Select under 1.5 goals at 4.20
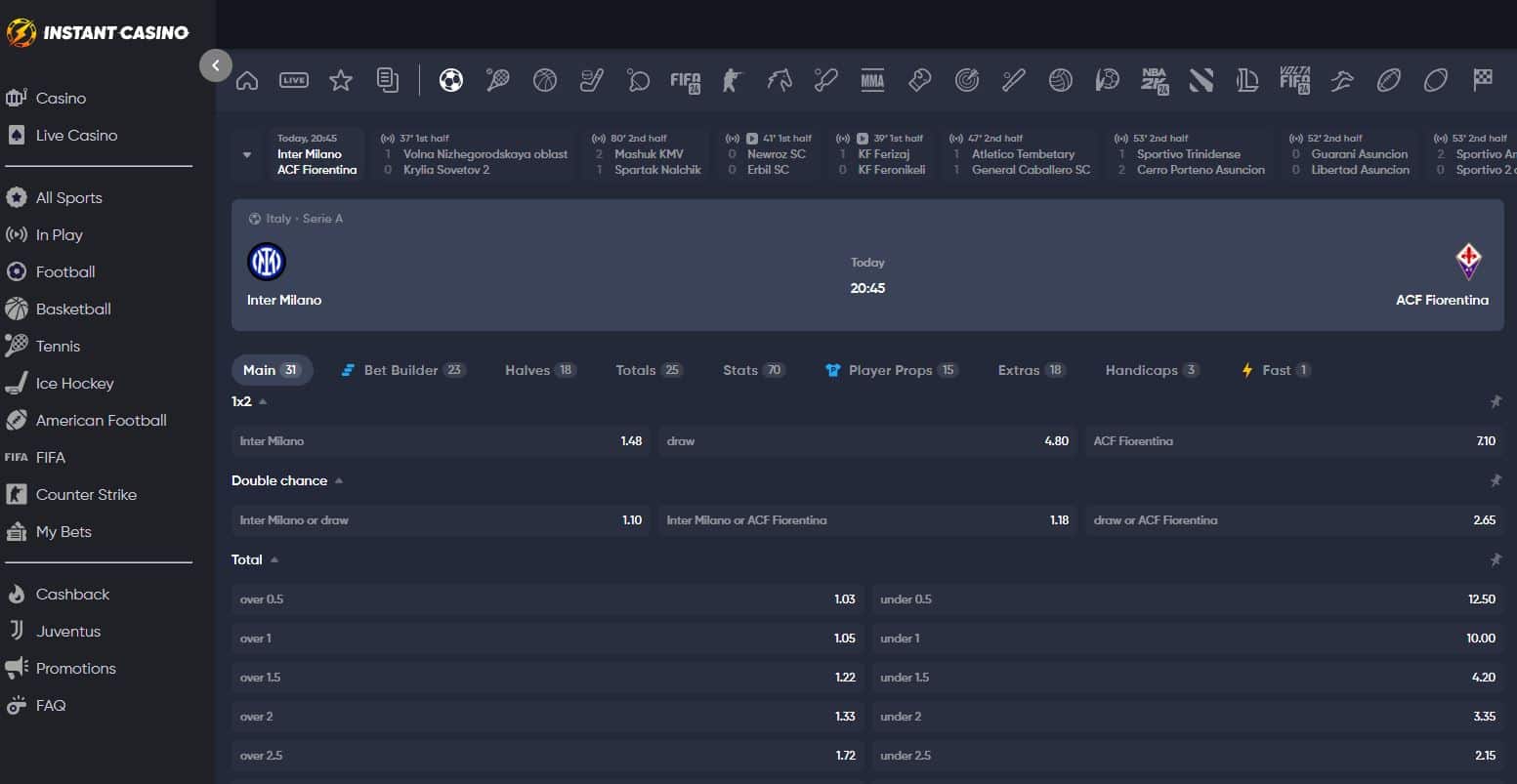1517x784 pixels. [1188, 678]
